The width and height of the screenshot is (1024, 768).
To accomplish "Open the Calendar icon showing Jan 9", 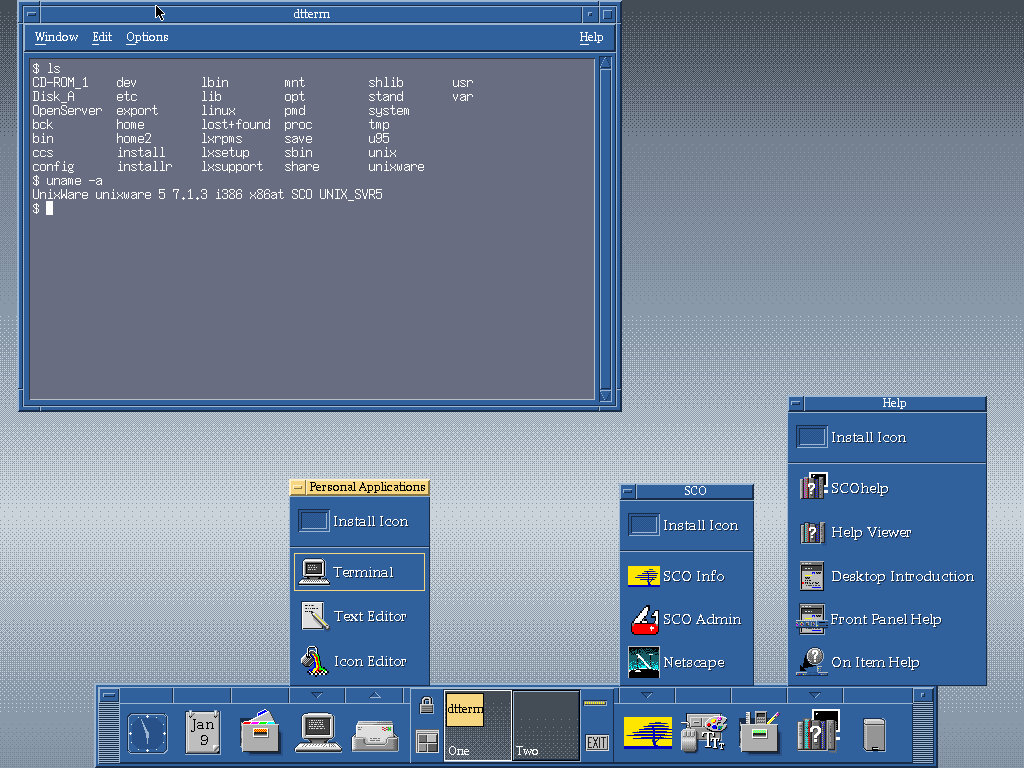I will click(203, 733).
